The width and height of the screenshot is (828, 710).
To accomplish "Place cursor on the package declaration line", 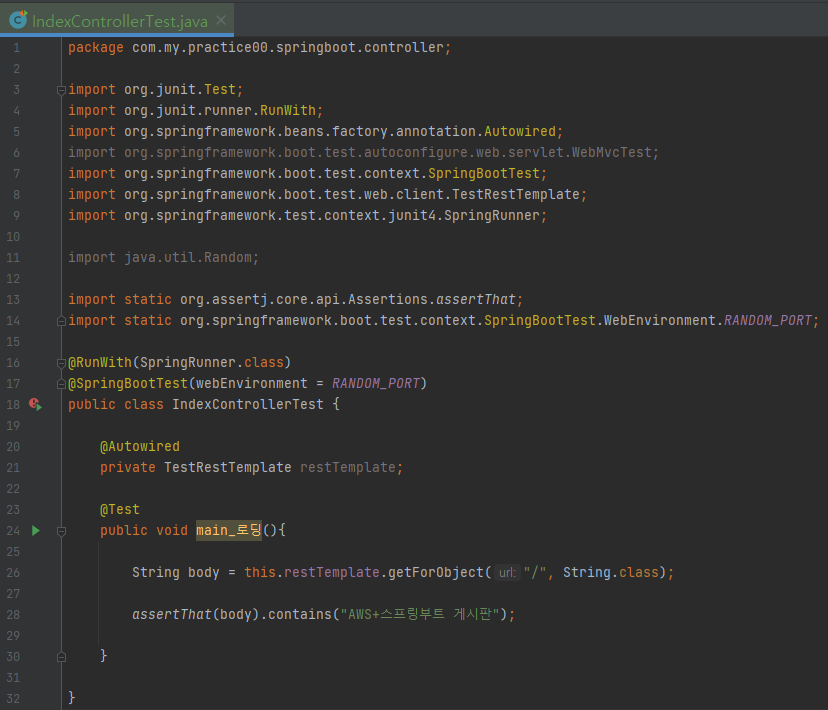I will [259, 48].
